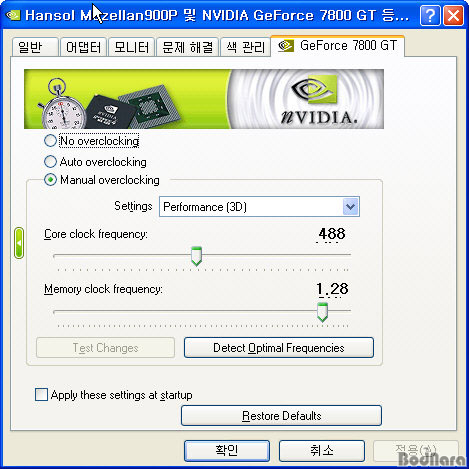This screenshot has width=469, height=469.
Task: Select Manual overclocking radio button
Action: (x=50, y=180)
